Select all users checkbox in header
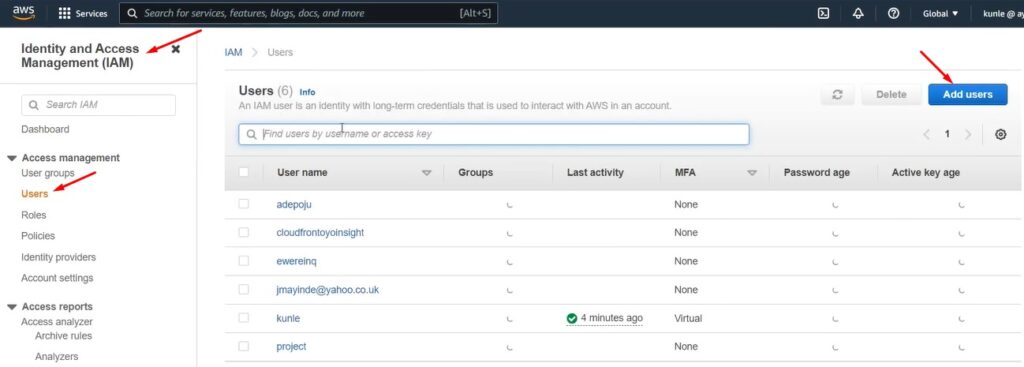The width and height of the screenshot is (1024, 367). (244, 172)
